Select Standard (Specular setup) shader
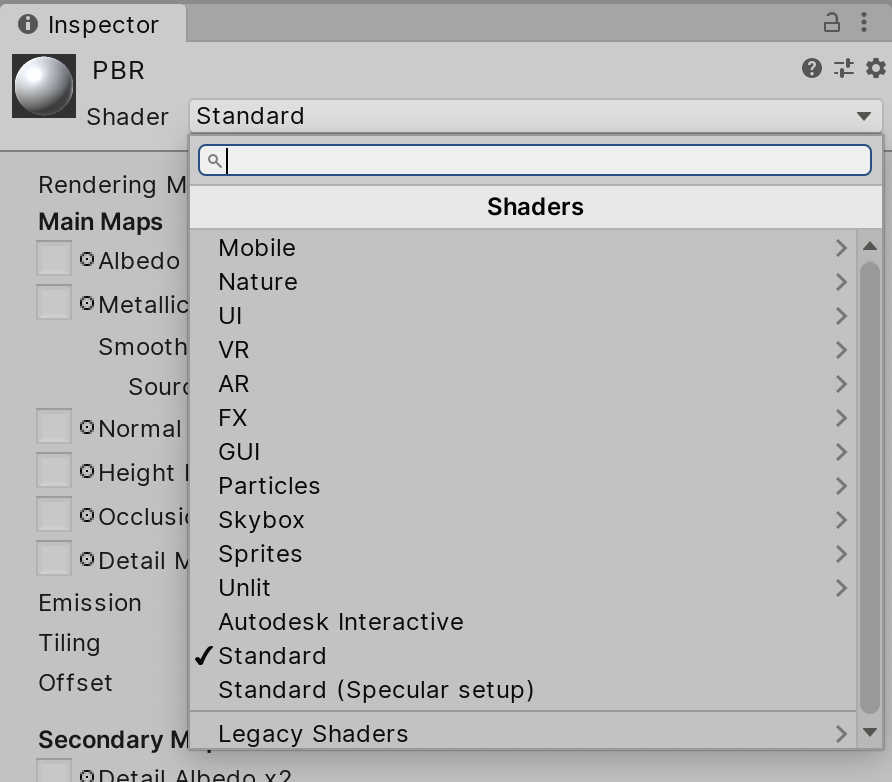Screen dimensions: 892x782 [375, 689]
